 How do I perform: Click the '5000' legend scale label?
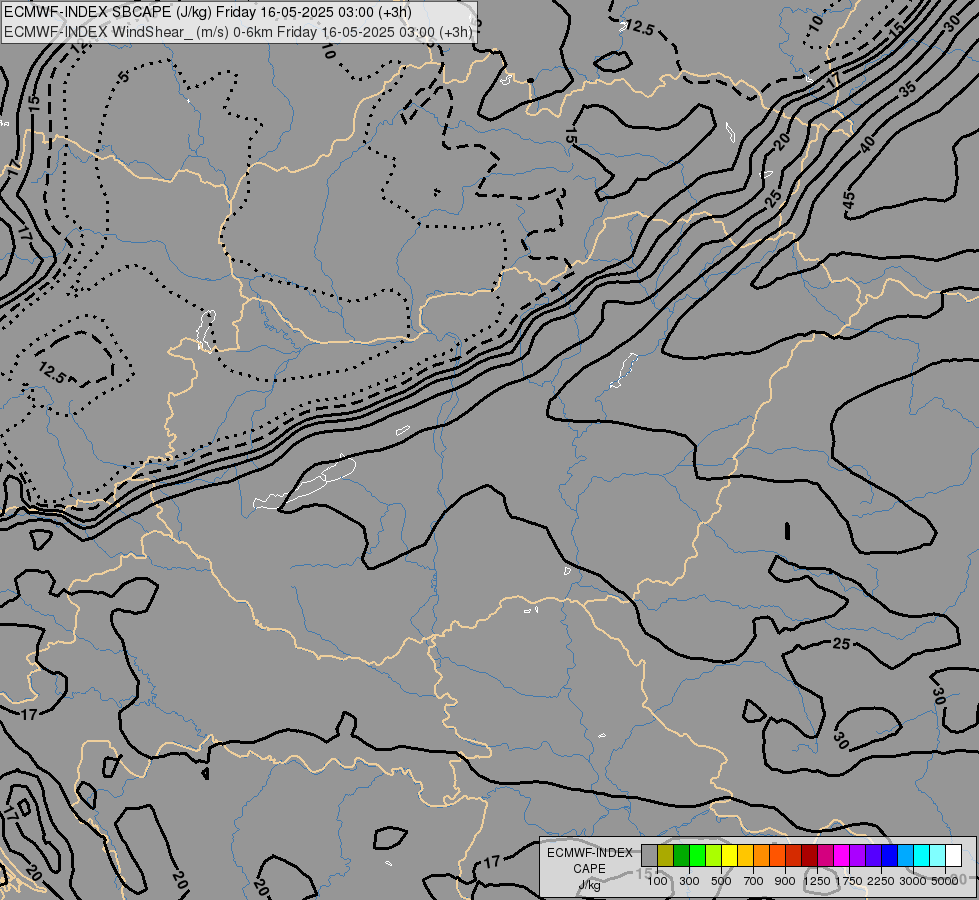pos(945,881)
